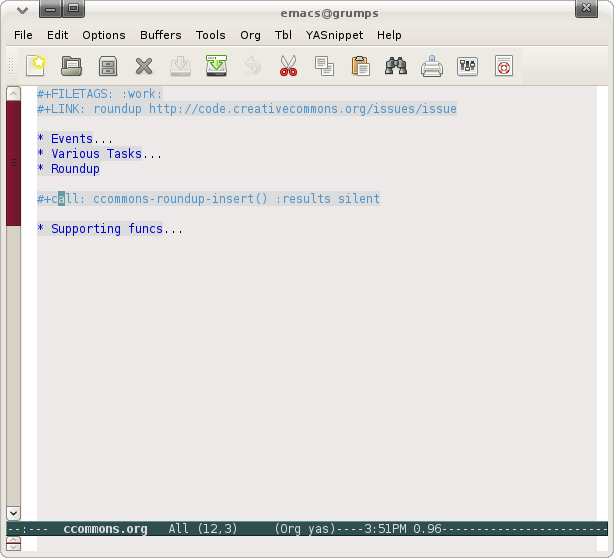Close the buffer with the X icon
The image size is (614, 558).
(x=144, y=67)
